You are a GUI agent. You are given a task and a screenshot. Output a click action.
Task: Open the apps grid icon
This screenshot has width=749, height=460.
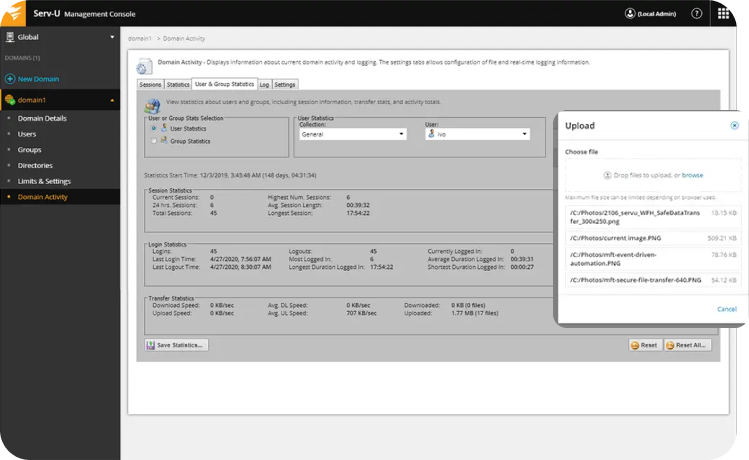coord(723,13)
